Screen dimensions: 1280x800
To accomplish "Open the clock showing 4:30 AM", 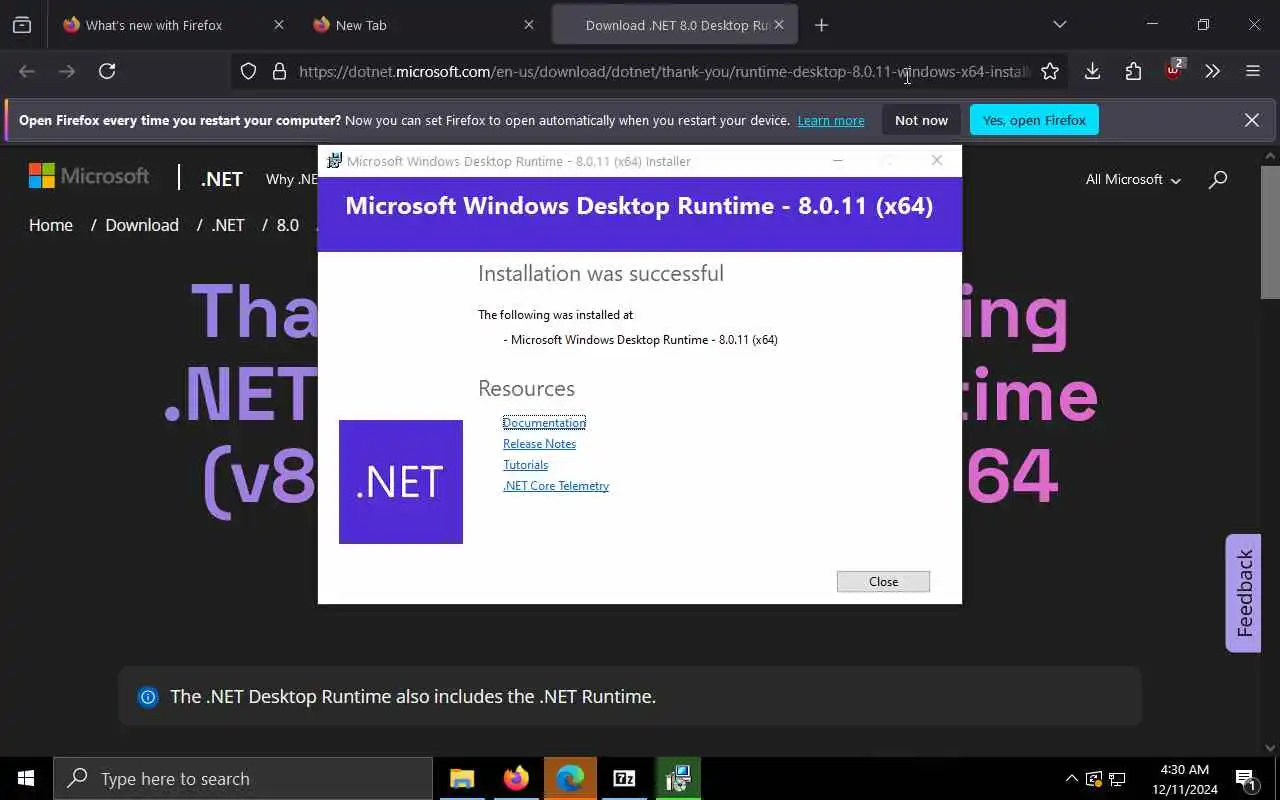I will tap(1186, 779).
